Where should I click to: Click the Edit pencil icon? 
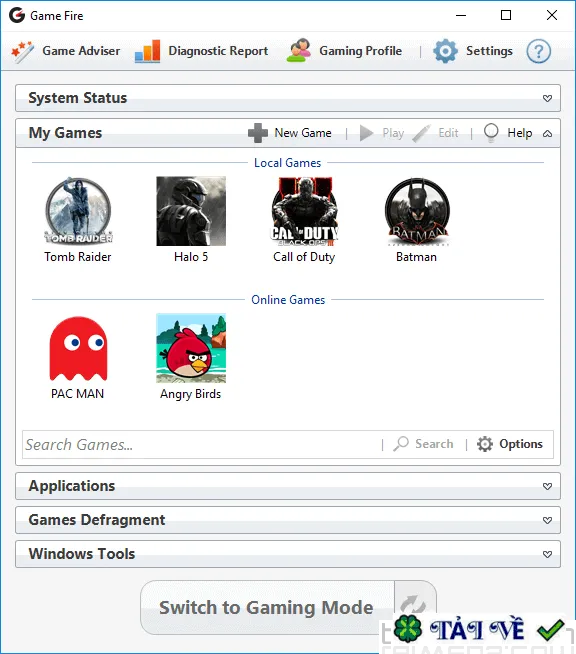(x=421, y=133)
